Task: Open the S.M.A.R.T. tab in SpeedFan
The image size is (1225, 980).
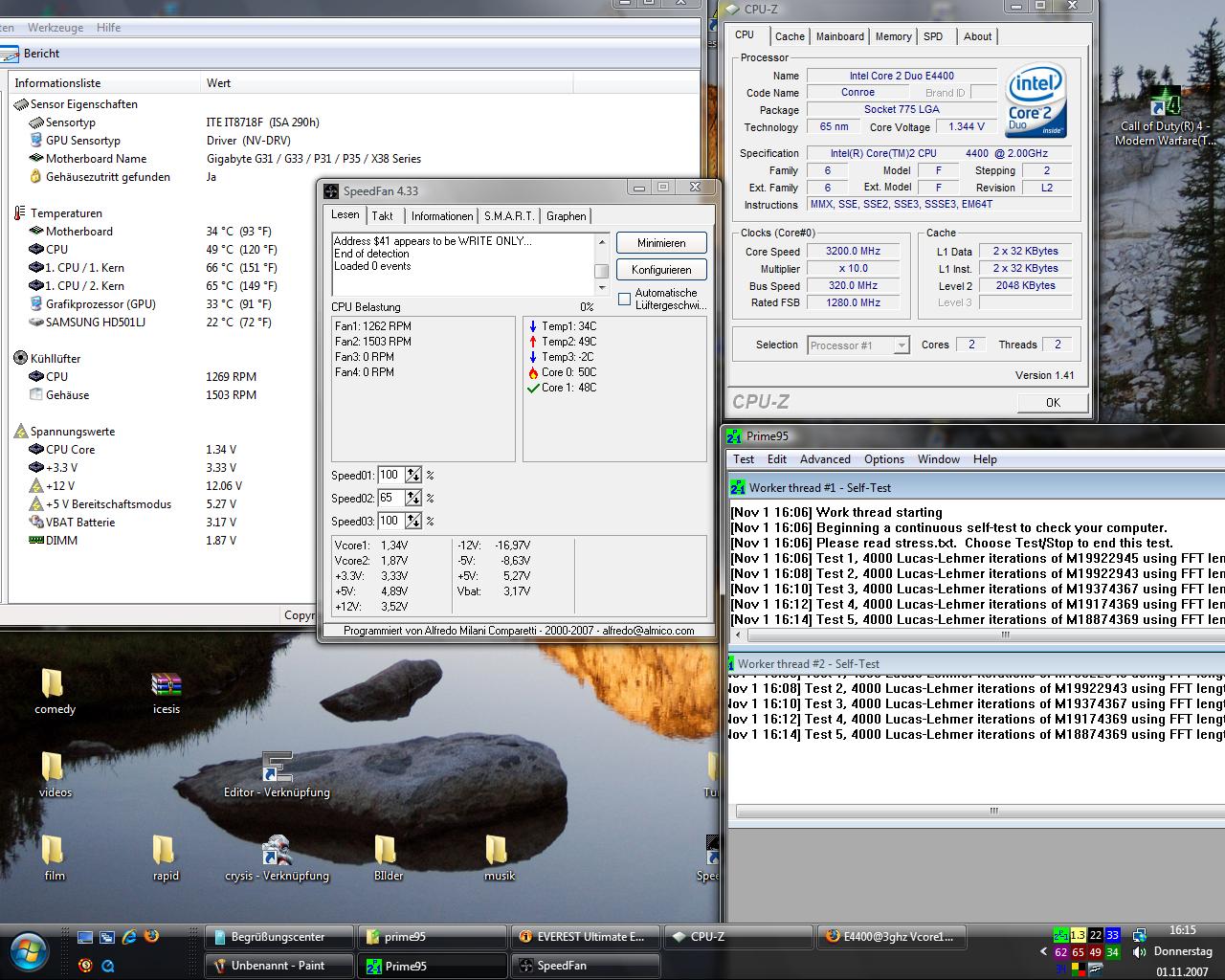Action: (509, 216)
